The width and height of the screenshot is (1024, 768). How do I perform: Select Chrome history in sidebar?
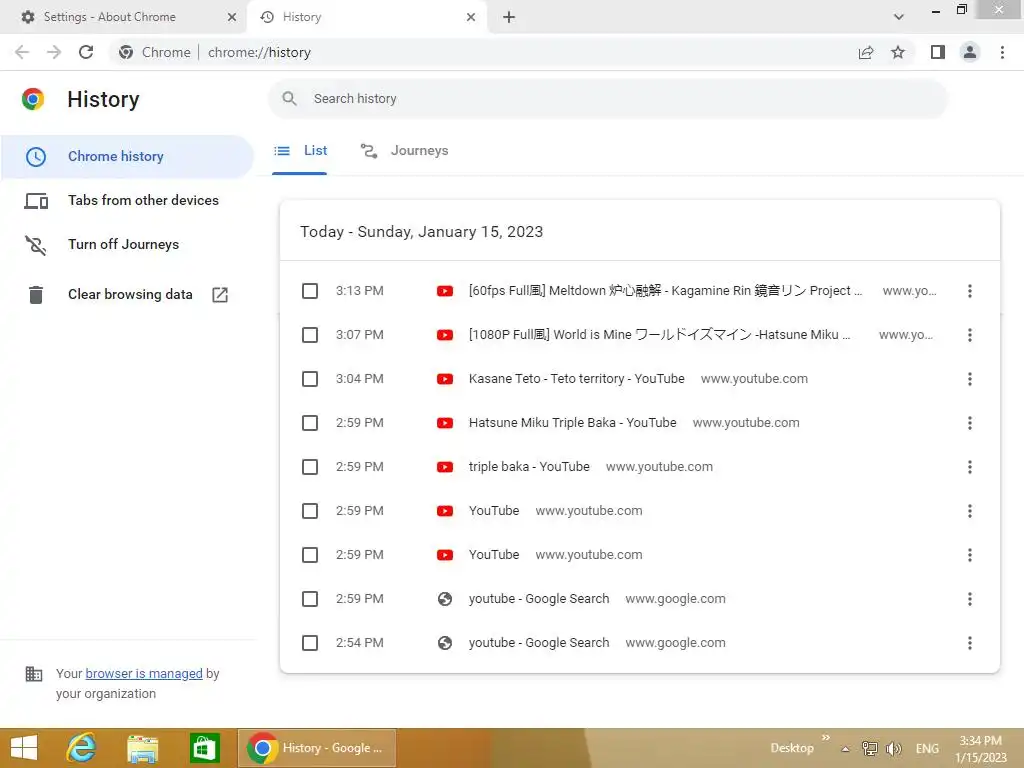point(127,157)
